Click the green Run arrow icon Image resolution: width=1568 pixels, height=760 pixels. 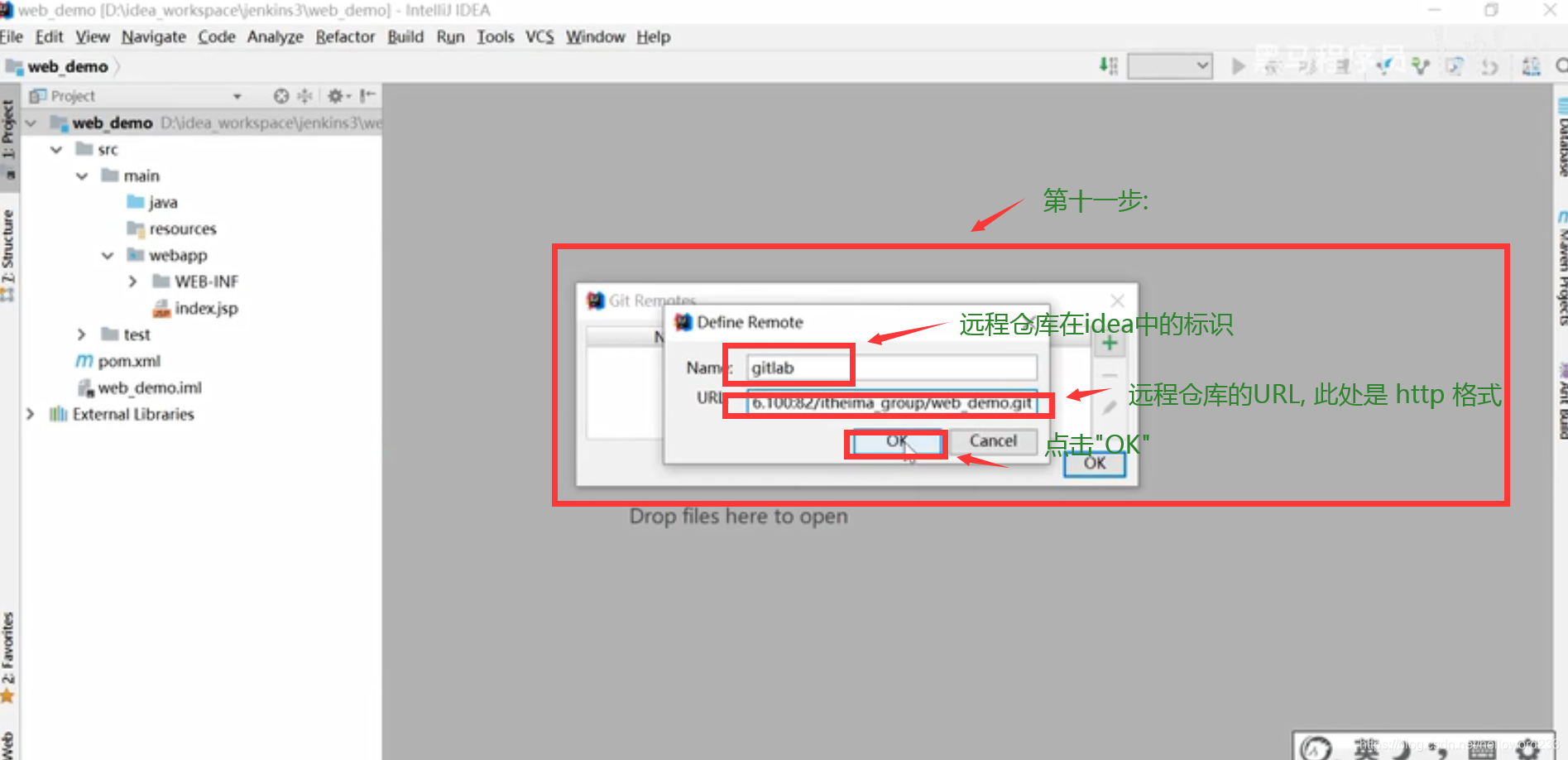[x=1238, y=66]
